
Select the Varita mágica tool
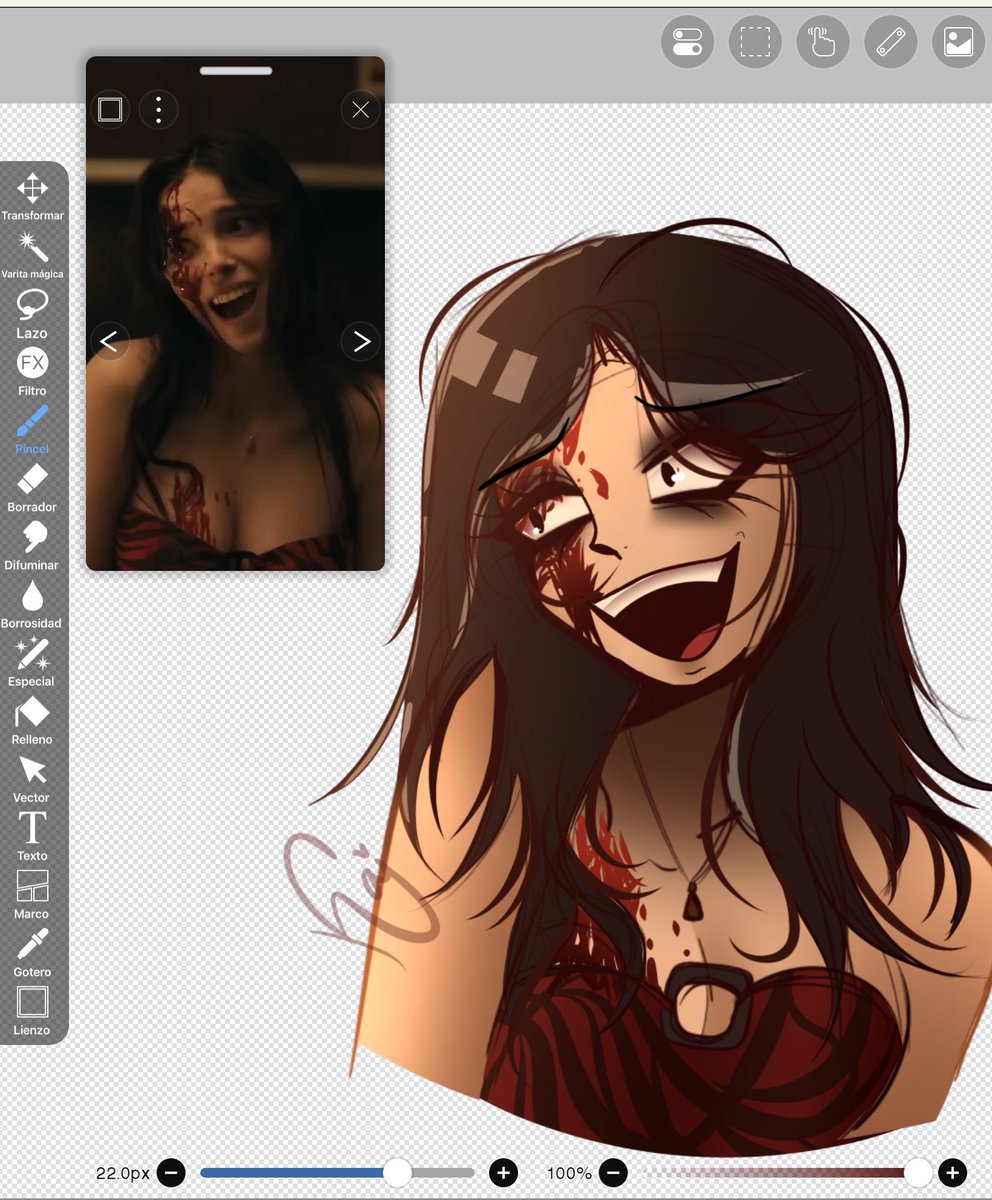point(32,254)
